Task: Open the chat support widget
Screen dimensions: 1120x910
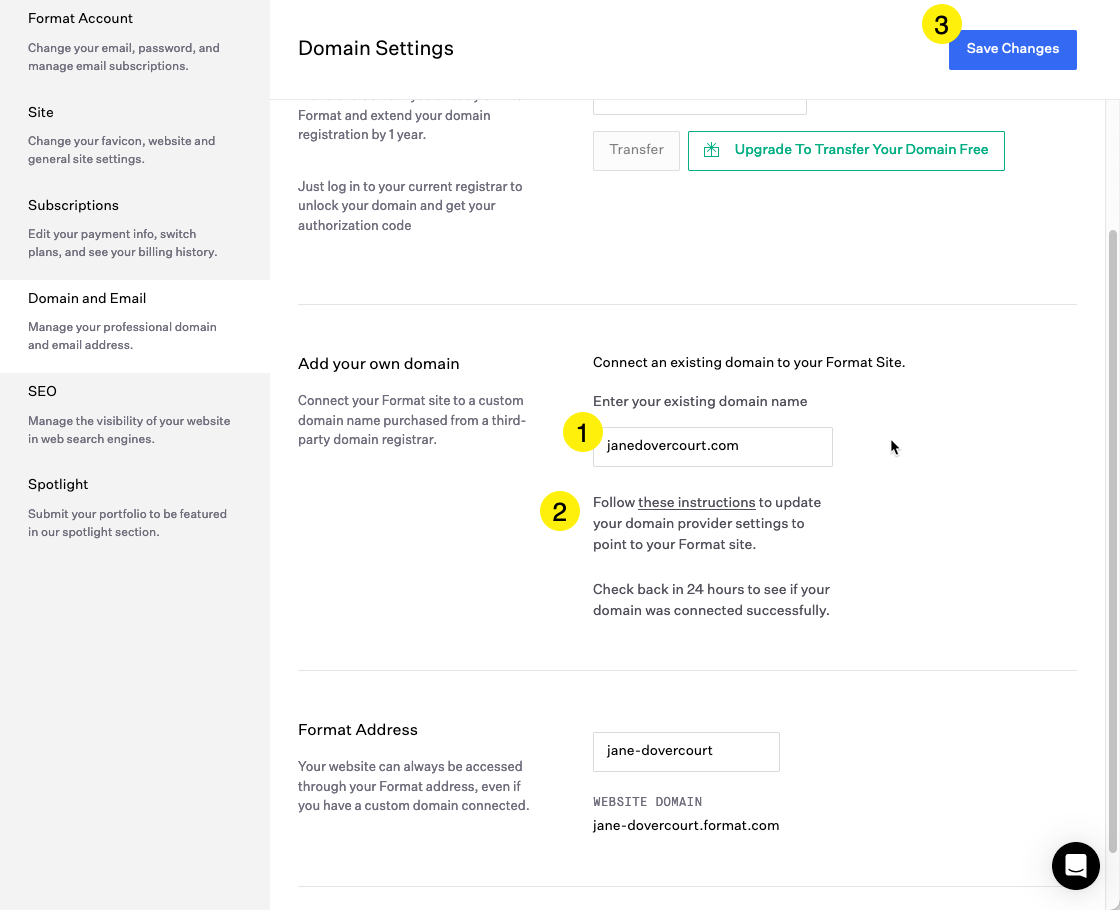Action: tap(1075, 865)
